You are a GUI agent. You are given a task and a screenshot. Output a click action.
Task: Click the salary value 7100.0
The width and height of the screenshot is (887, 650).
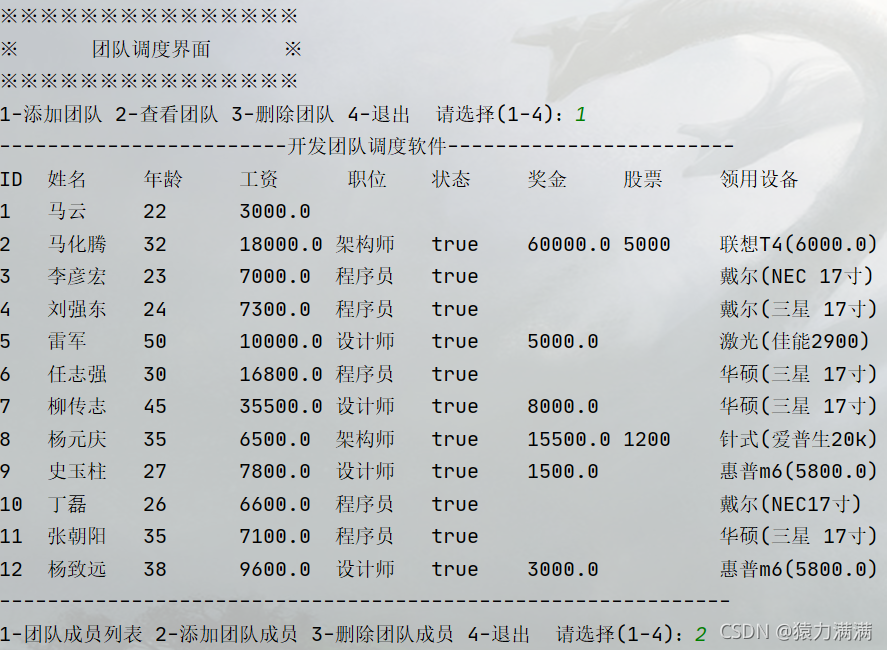pos(275,537)
